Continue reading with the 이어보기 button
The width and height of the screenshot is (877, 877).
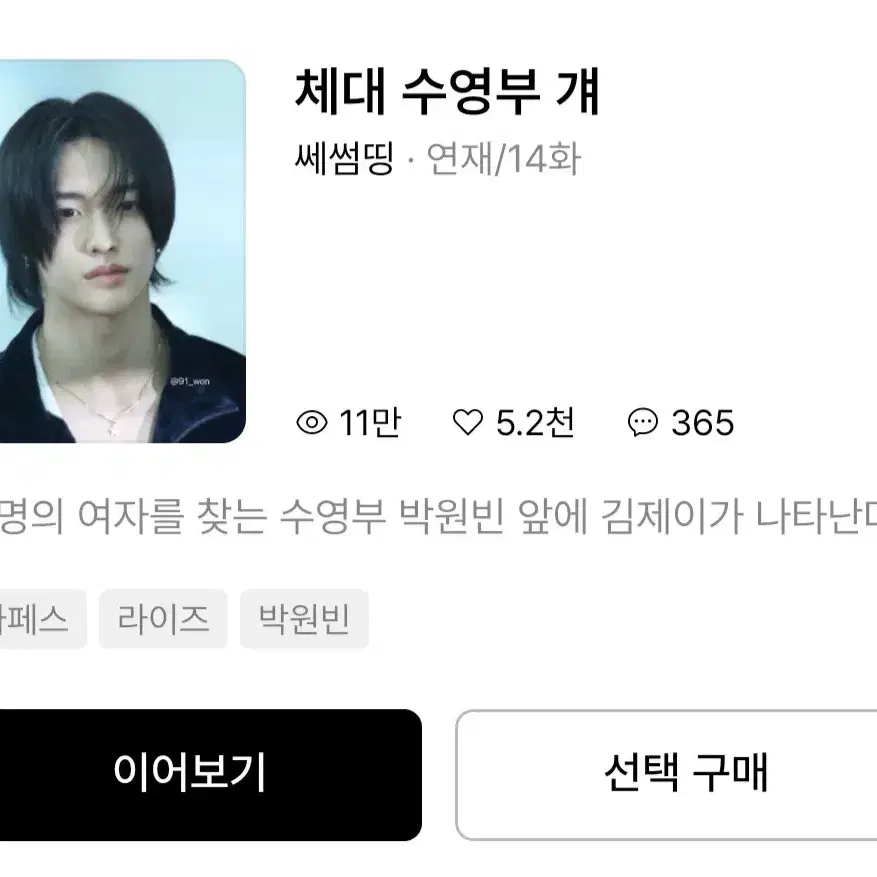tap(210, 775)
